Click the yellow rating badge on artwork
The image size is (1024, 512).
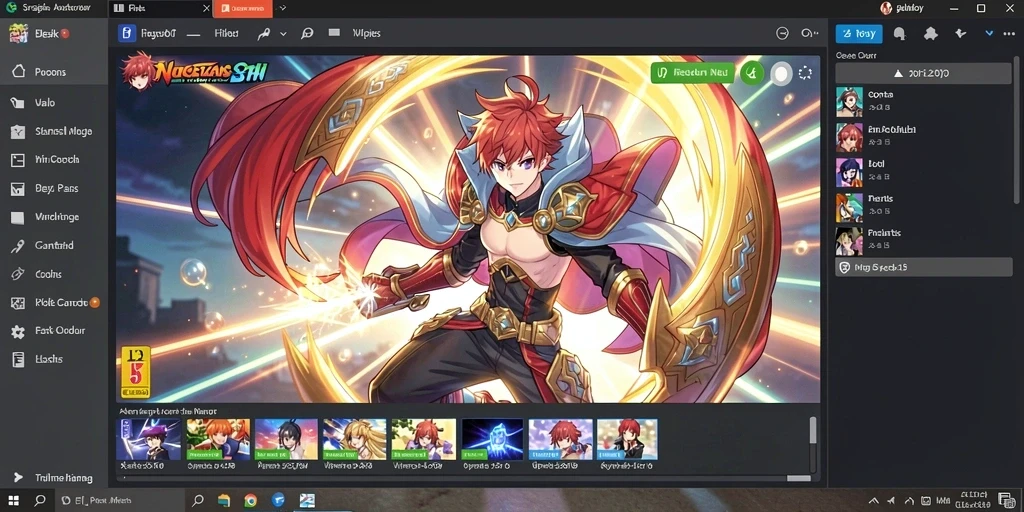click(x=136, y=372)
